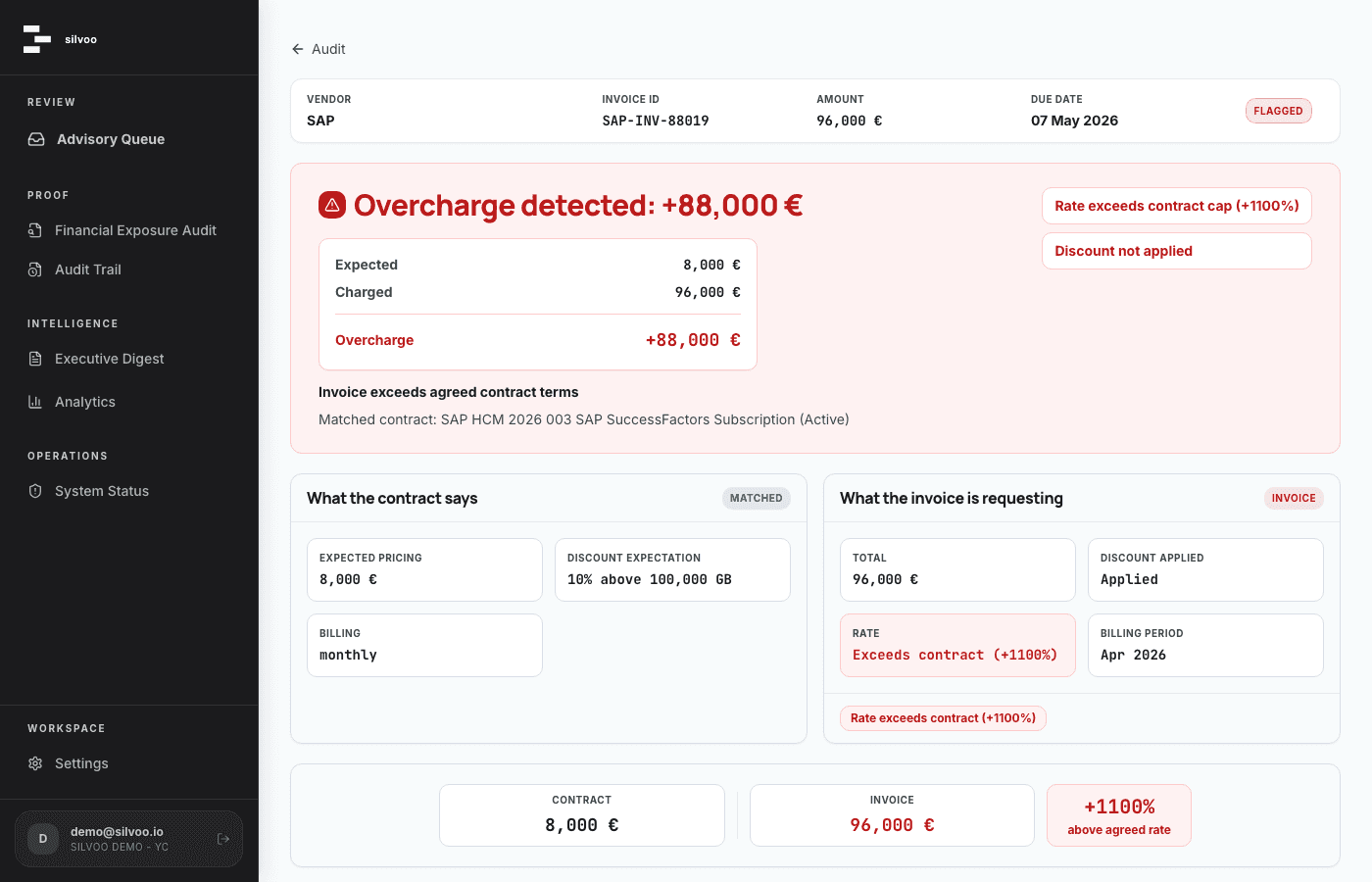Click the matched contract SAP HCM text
The image size is (1372, 882).
584,419
